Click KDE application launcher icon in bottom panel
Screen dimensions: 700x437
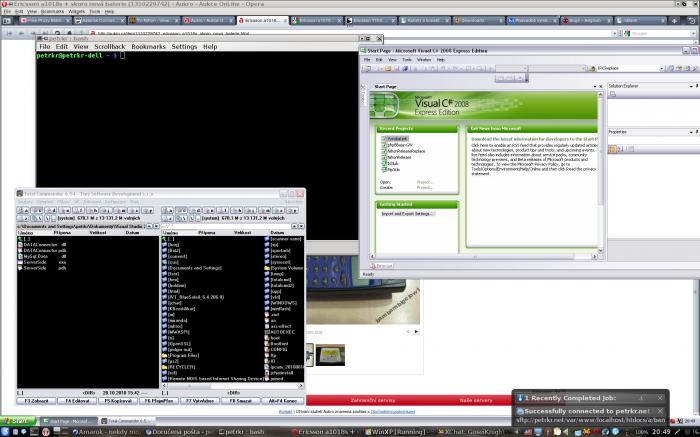click(5, 432)
